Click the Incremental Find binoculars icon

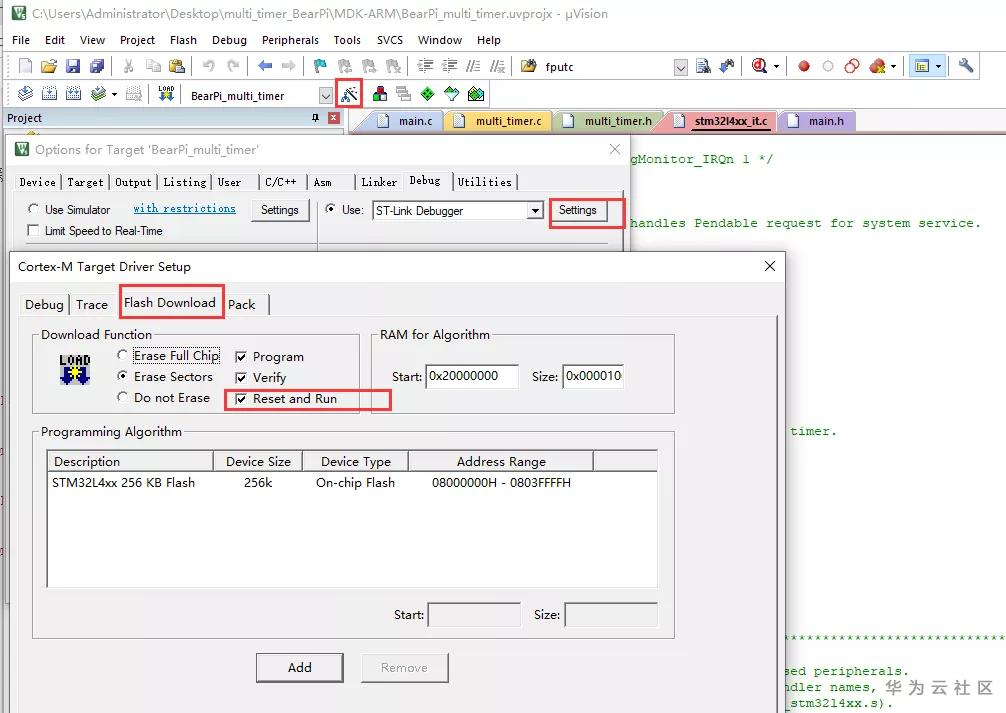click(727, 65)
